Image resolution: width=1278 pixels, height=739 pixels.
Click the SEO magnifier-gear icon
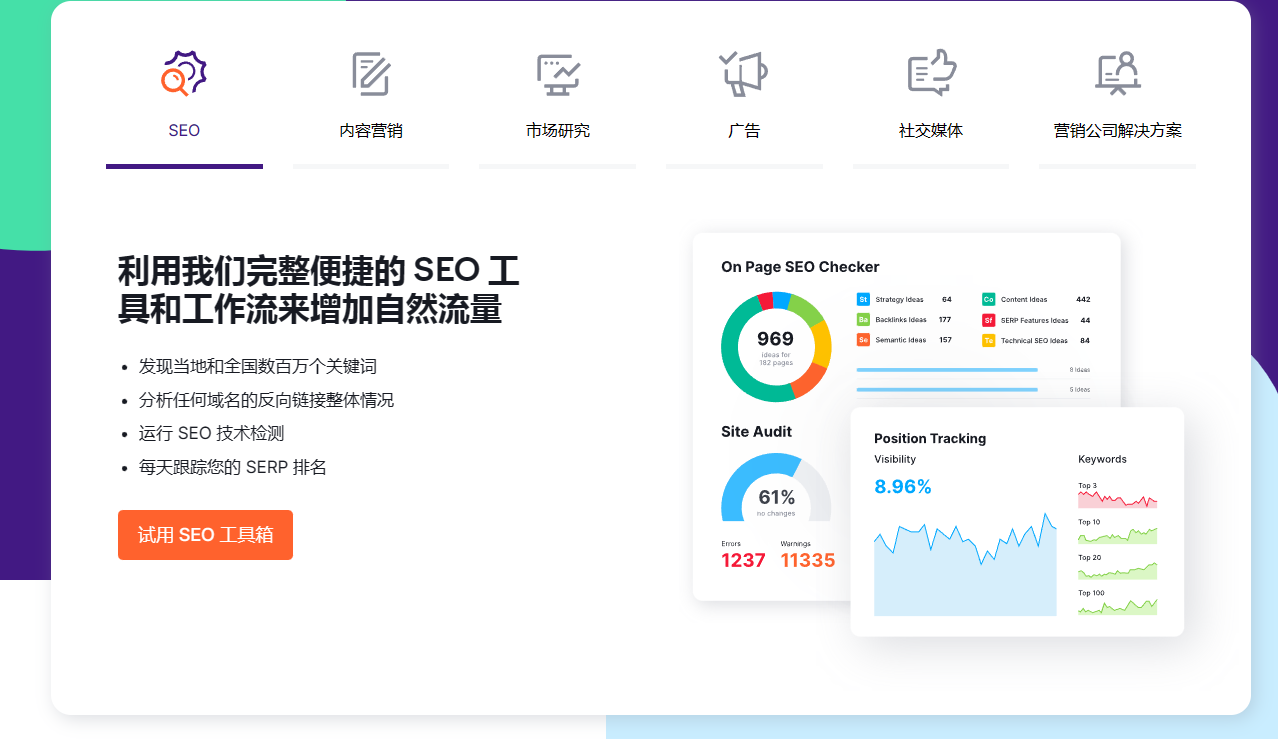pos(184,73)
